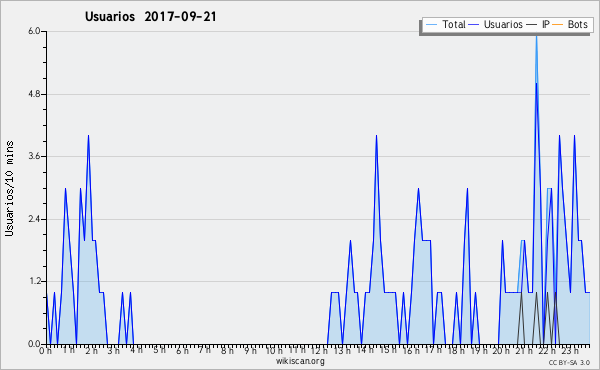Click the '23 h' x-axis label

click(x=570, y=351)
